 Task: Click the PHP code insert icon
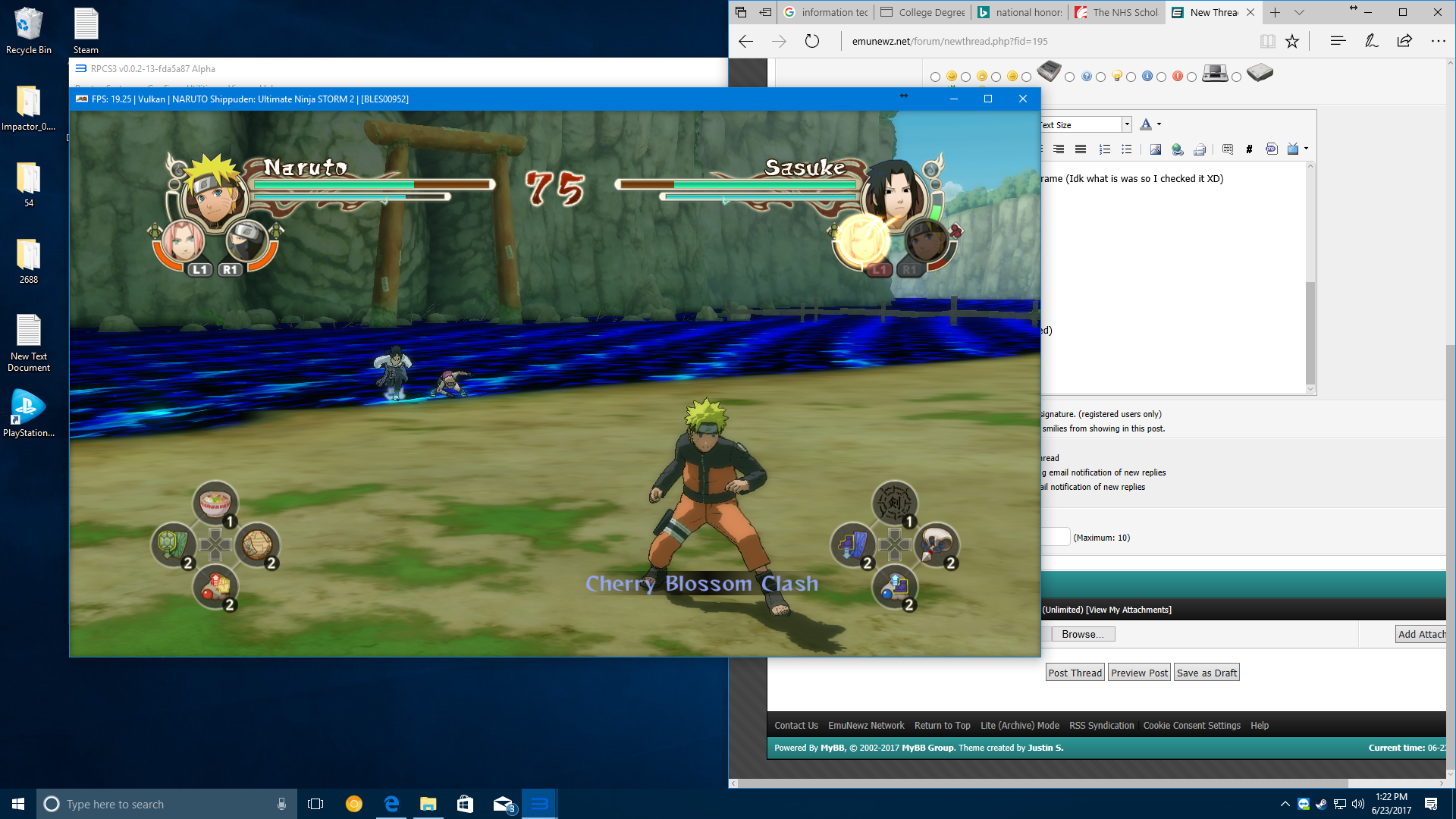tap(1271, 149)
